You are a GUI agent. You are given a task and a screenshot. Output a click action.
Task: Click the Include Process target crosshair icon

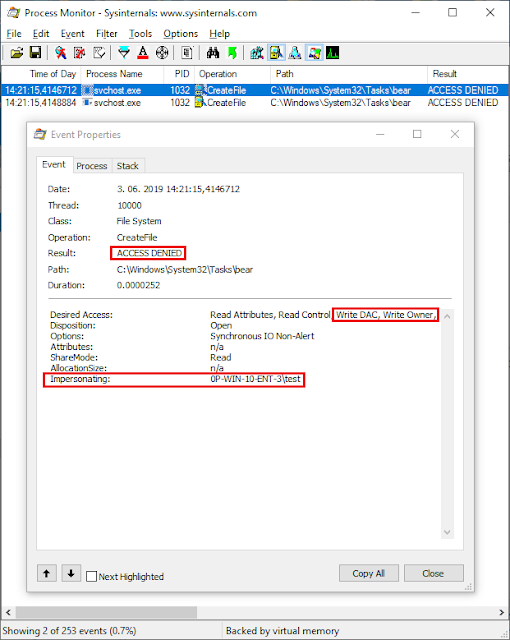(162, 53)
